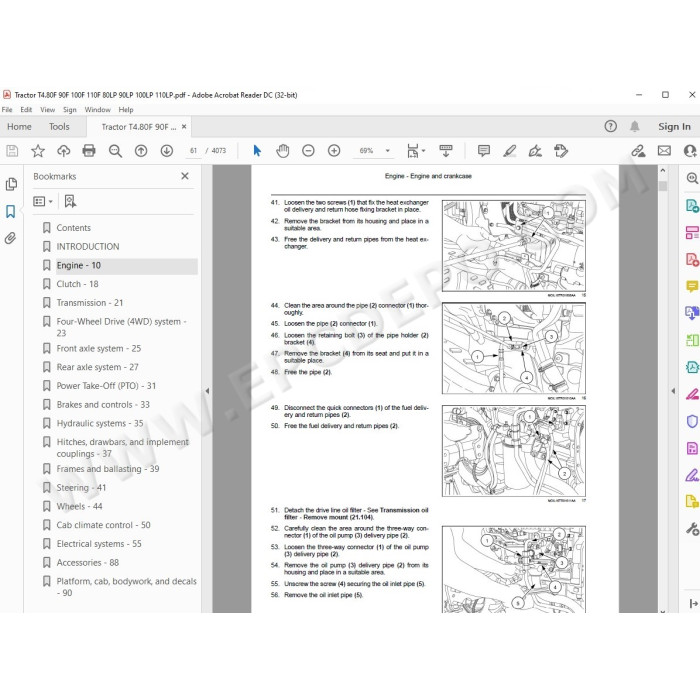Open the zoom level dropdown

tap(388, 151)
